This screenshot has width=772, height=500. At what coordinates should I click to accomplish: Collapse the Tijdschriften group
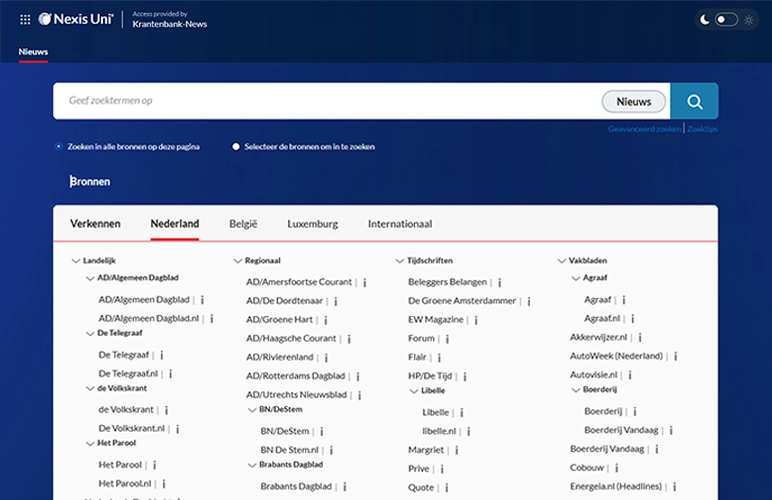pos(400,261)
